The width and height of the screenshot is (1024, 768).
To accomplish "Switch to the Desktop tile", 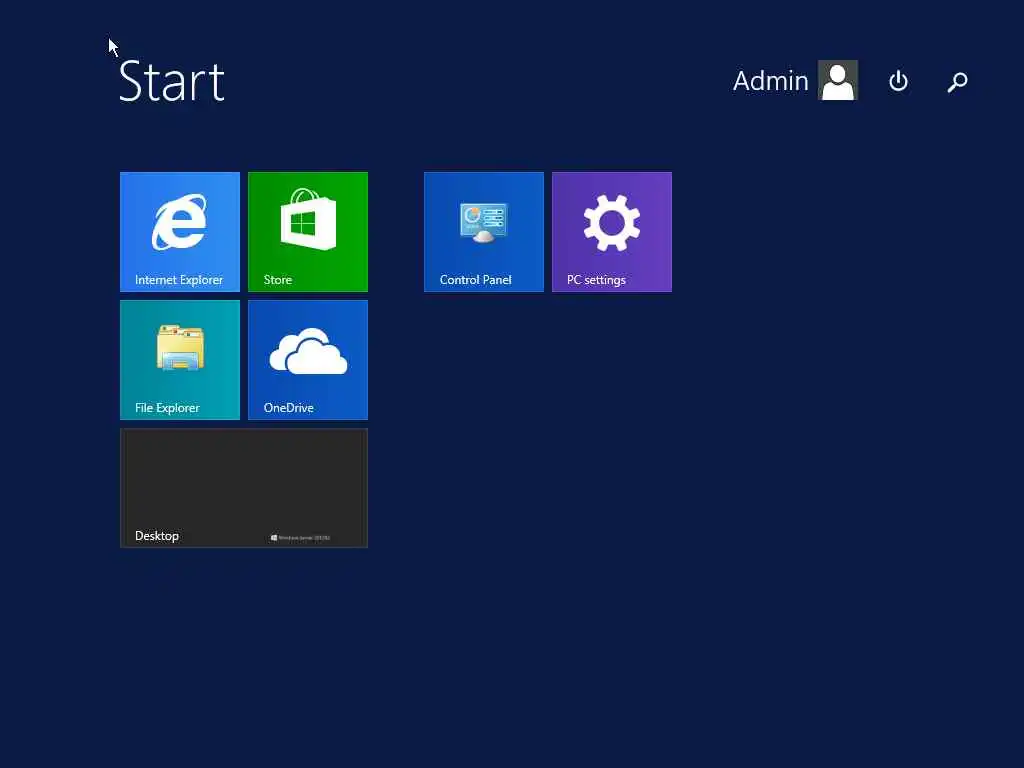I will [244, 488].
